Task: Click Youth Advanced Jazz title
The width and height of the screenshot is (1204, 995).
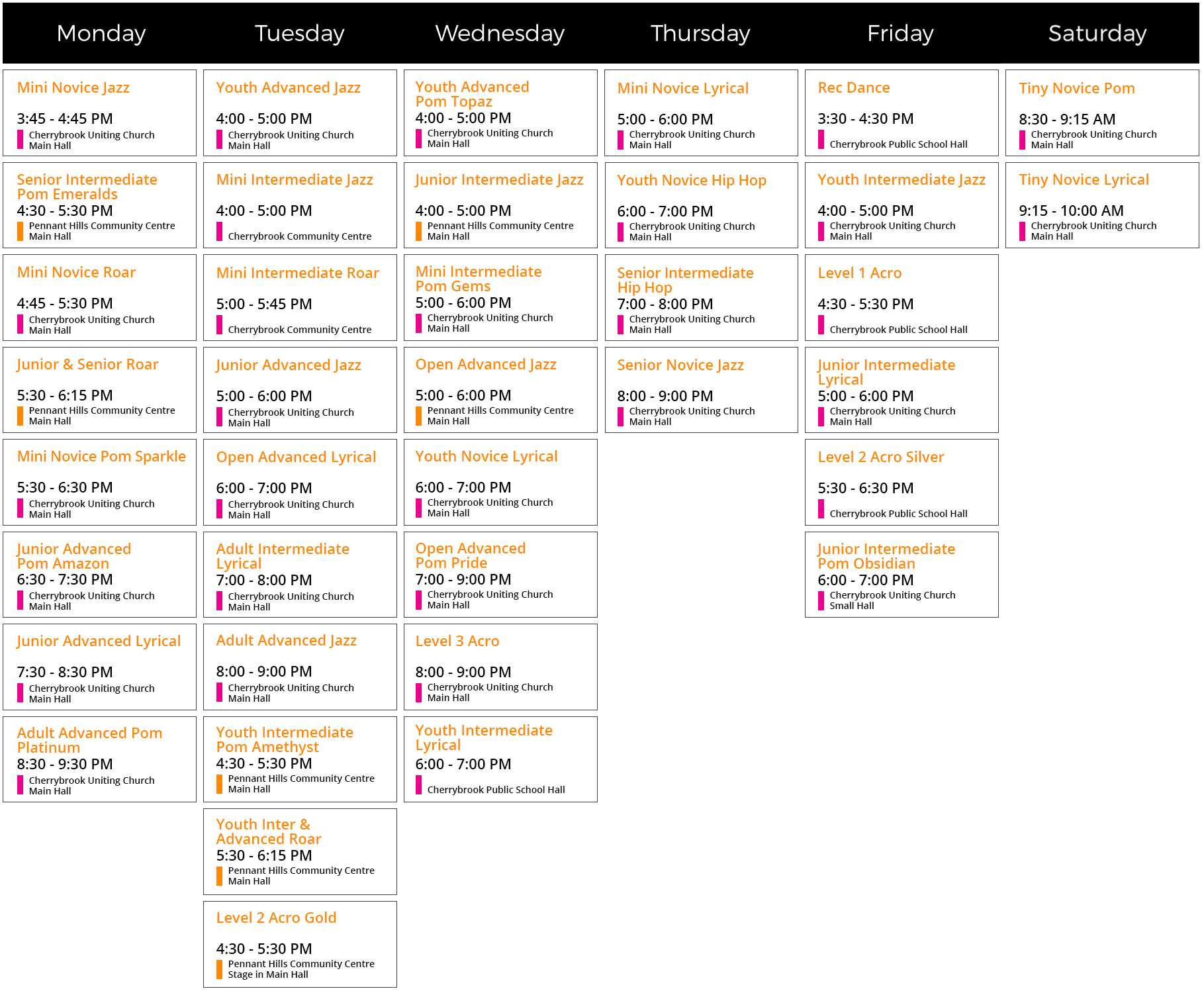Action: (288, 88)
